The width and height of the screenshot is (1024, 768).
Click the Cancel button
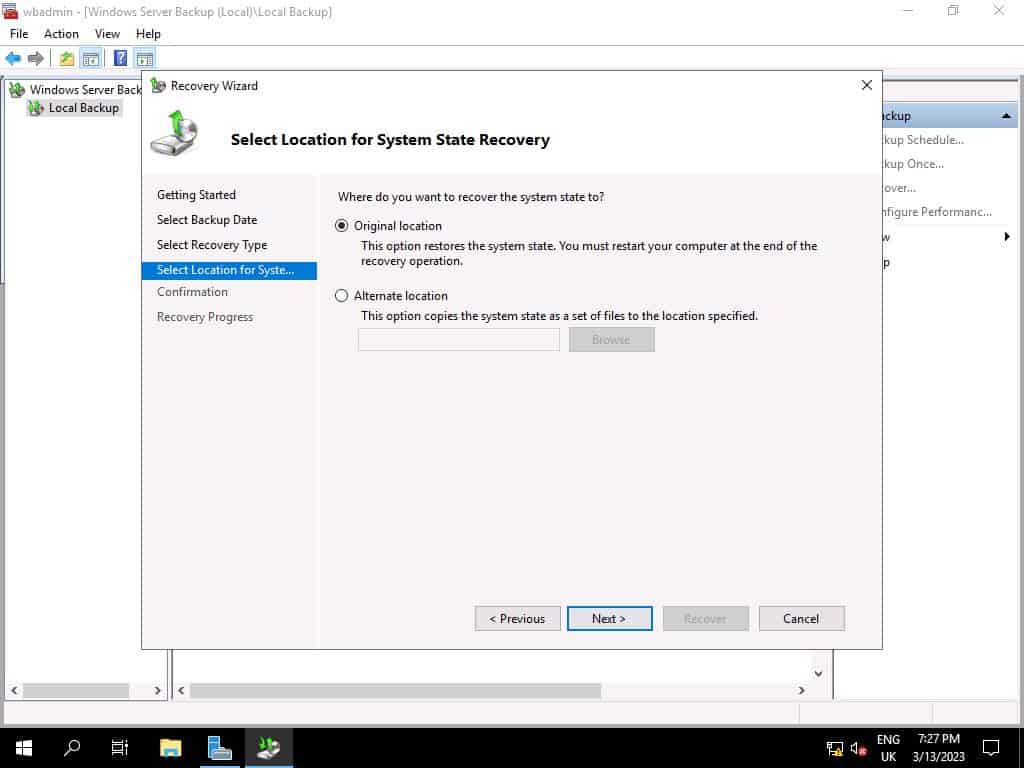point(801,618)
